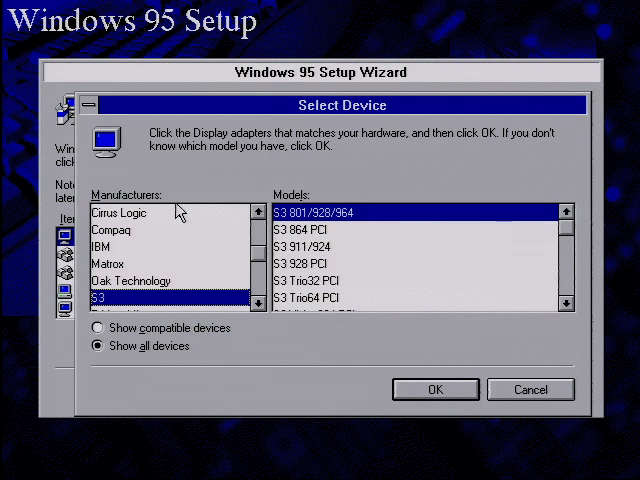The width and height of the screenshot is (640, 480).
Task: Click the highlighted S3 manufacturer entry
Action: 170,298
